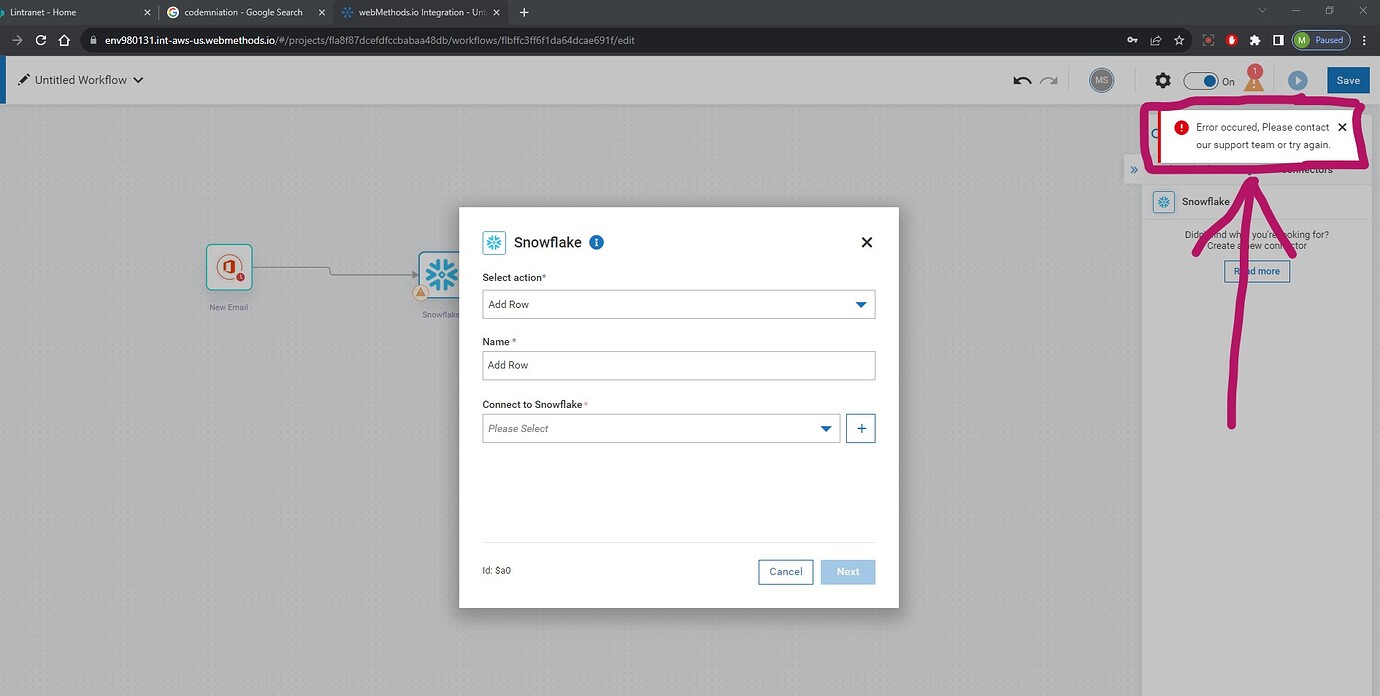Go forward in browser history
Screen dimensions: 1380x696
[17, 40]
